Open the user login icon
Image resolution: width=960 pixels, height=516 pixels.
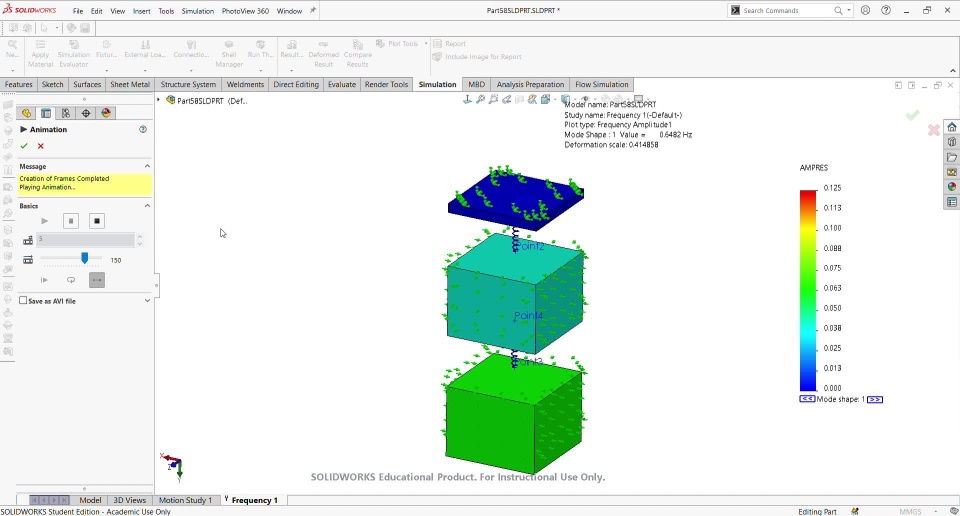coord(865,10)
